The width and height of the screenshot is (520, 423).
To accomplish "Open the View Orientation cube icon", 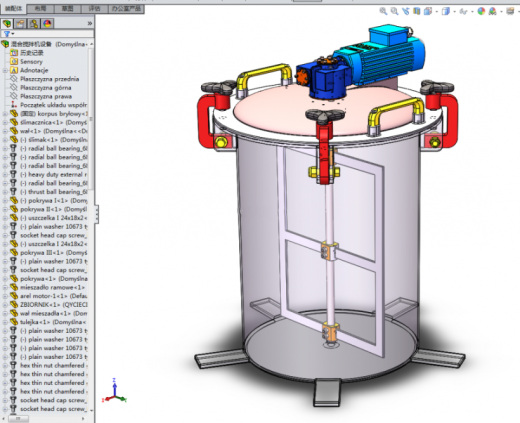I will [x=428, y=11].
